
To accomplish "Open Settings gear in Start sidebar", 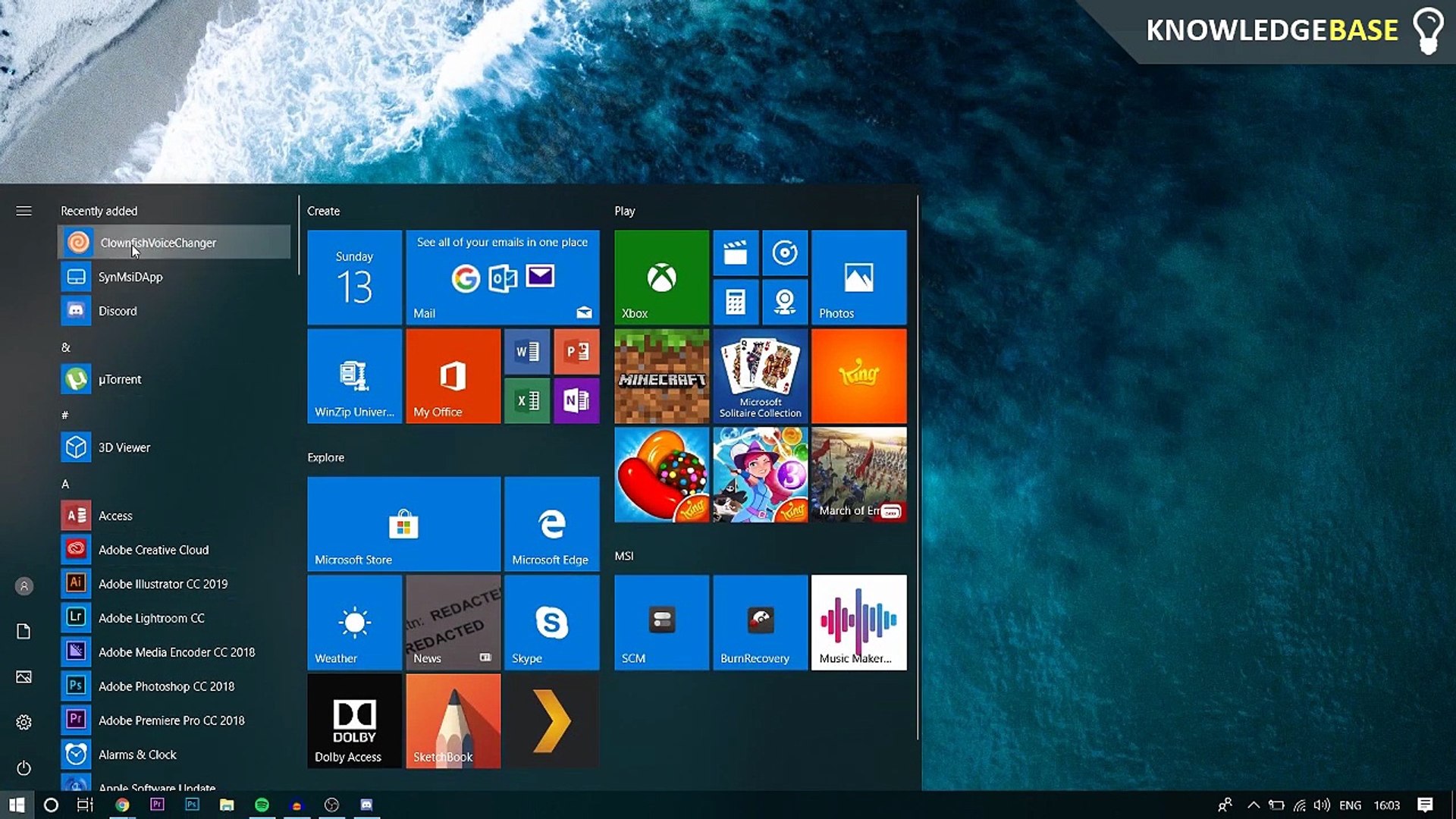I will (x=24, y=723).
